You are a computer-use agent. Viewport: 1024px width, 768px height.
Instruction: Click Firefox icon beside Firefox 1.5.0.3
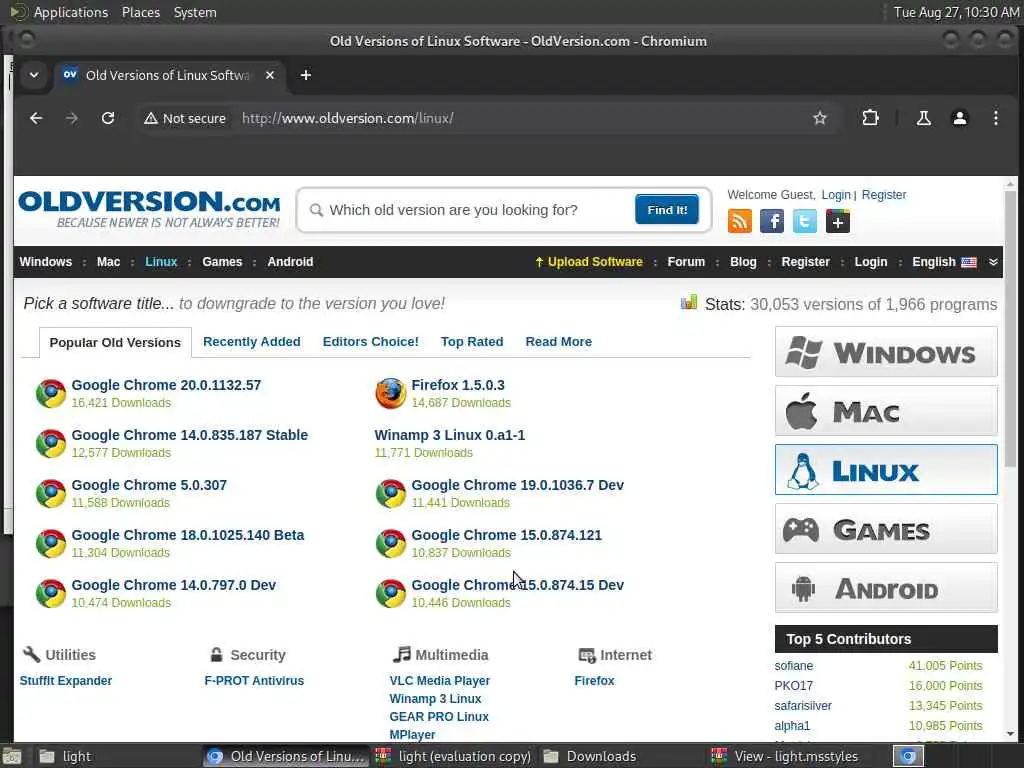click(391, 393)
